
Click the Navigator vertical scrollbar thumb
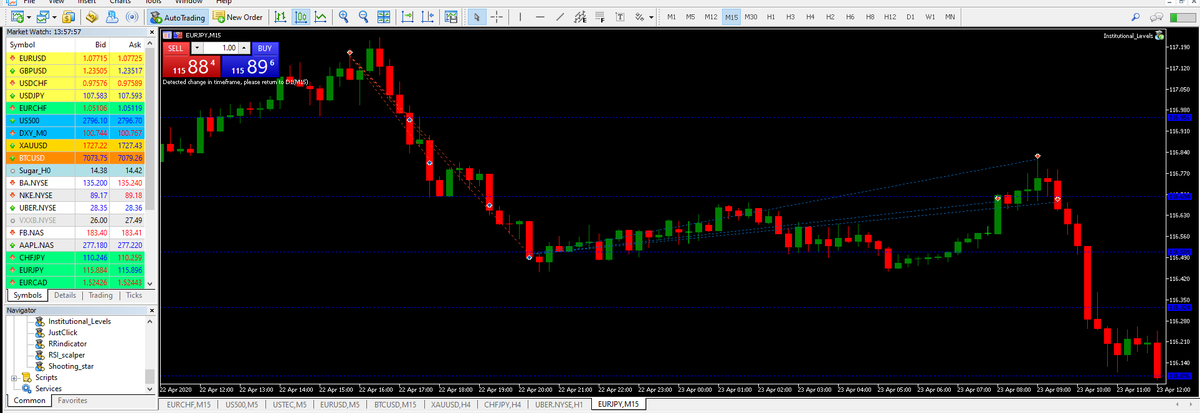pos(151,376)
